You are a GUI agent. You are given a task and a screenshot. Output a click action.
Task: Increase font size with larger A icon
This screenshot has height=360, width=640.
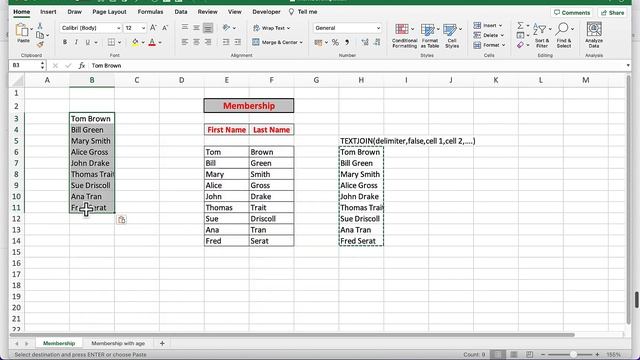click(153, 28)
